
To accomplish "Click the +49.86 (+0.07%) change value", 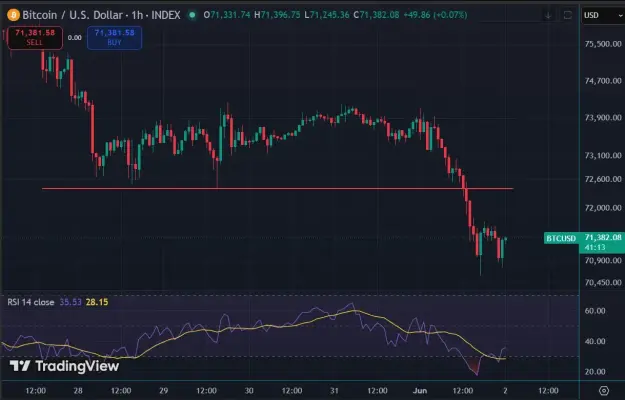I will [435, 16].
